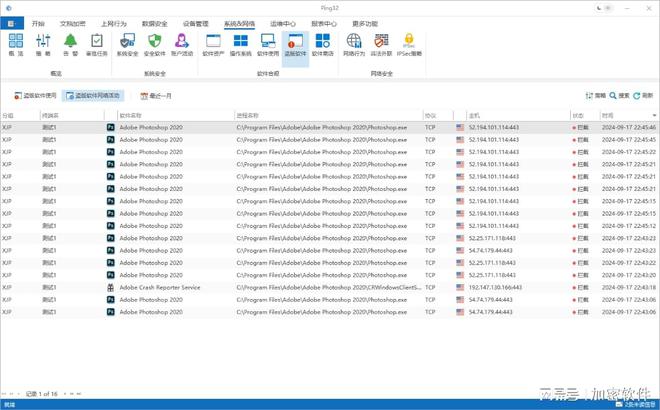The height and width of the screenshot is (410, 660).
Task: Switch to the 开始 ribbon tab
Action: click(38, 24)
